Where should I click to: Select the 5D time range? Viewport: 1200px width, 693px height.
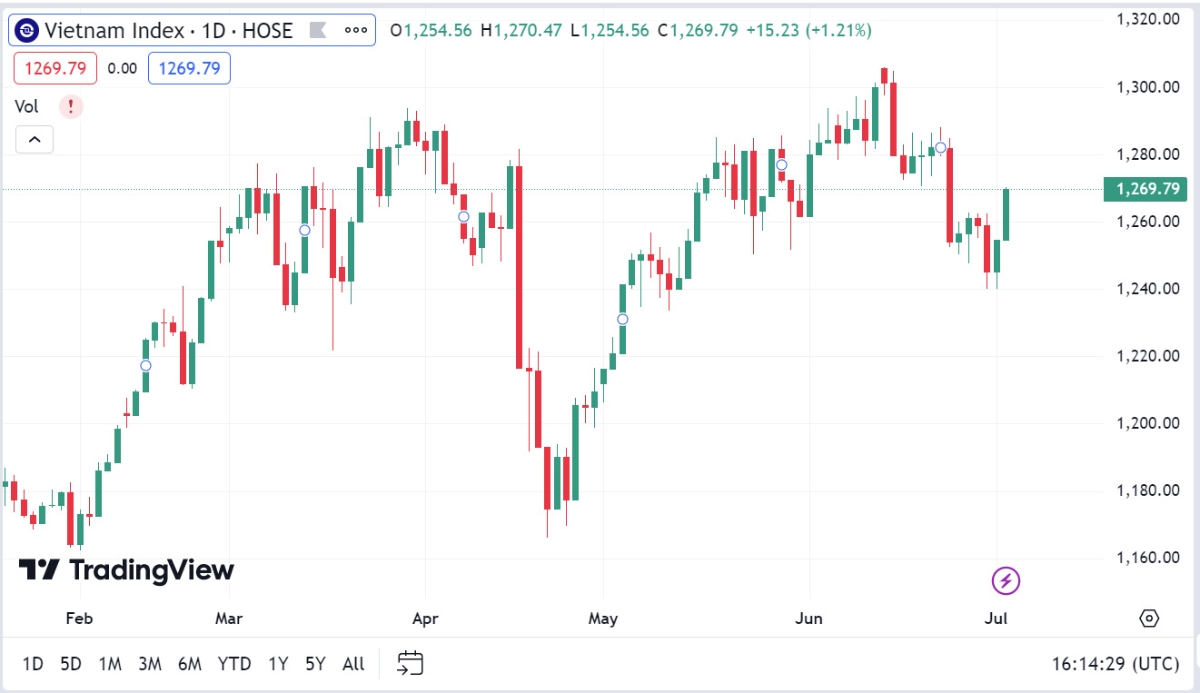click(70, 663)
